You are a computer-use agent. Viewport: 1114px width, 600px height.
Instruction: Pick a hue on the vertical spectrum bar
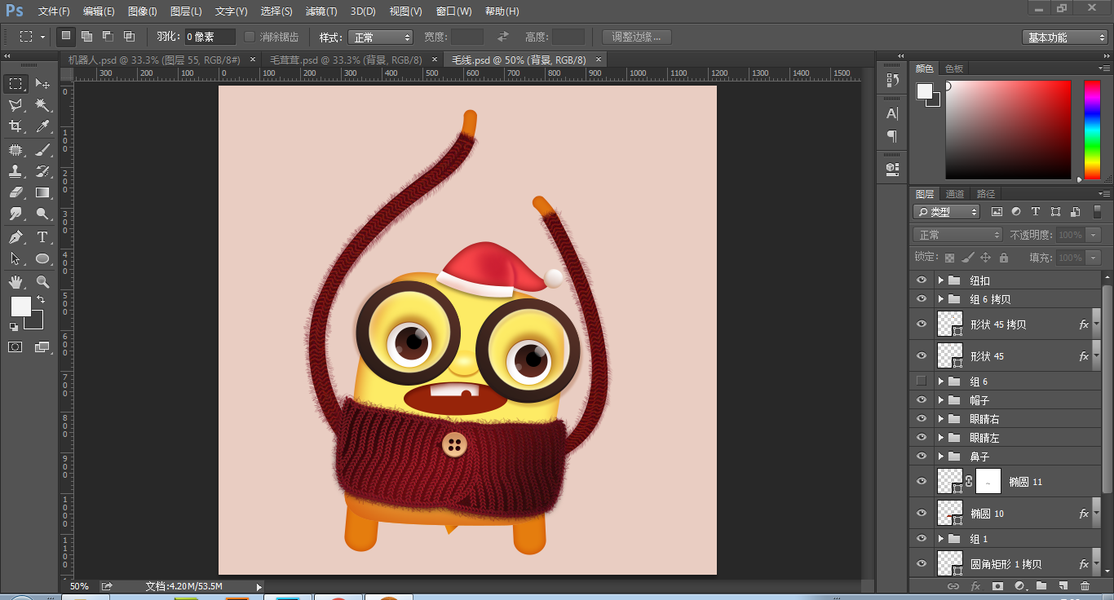click(1092, 129)
